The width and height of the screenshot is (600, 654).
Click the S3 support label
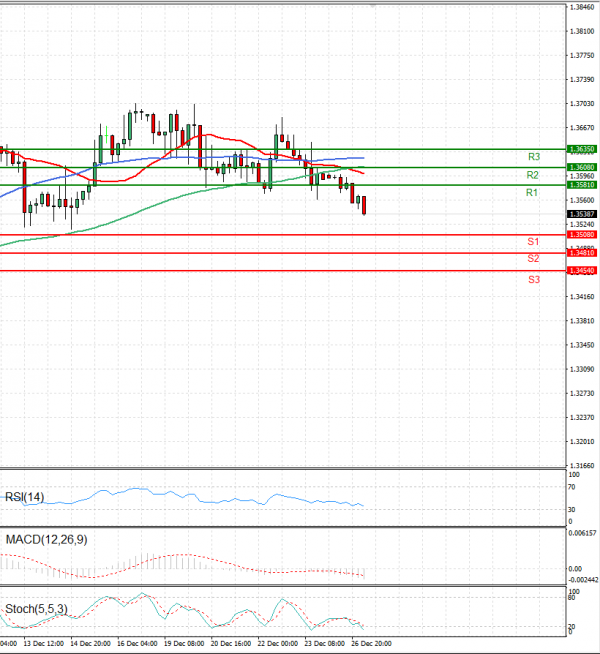534,280
